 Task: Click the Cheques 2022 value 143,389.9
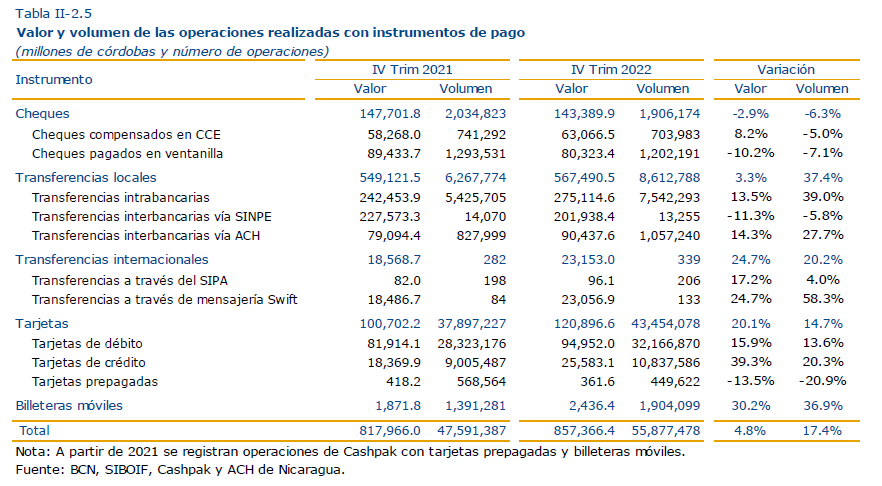584,114
